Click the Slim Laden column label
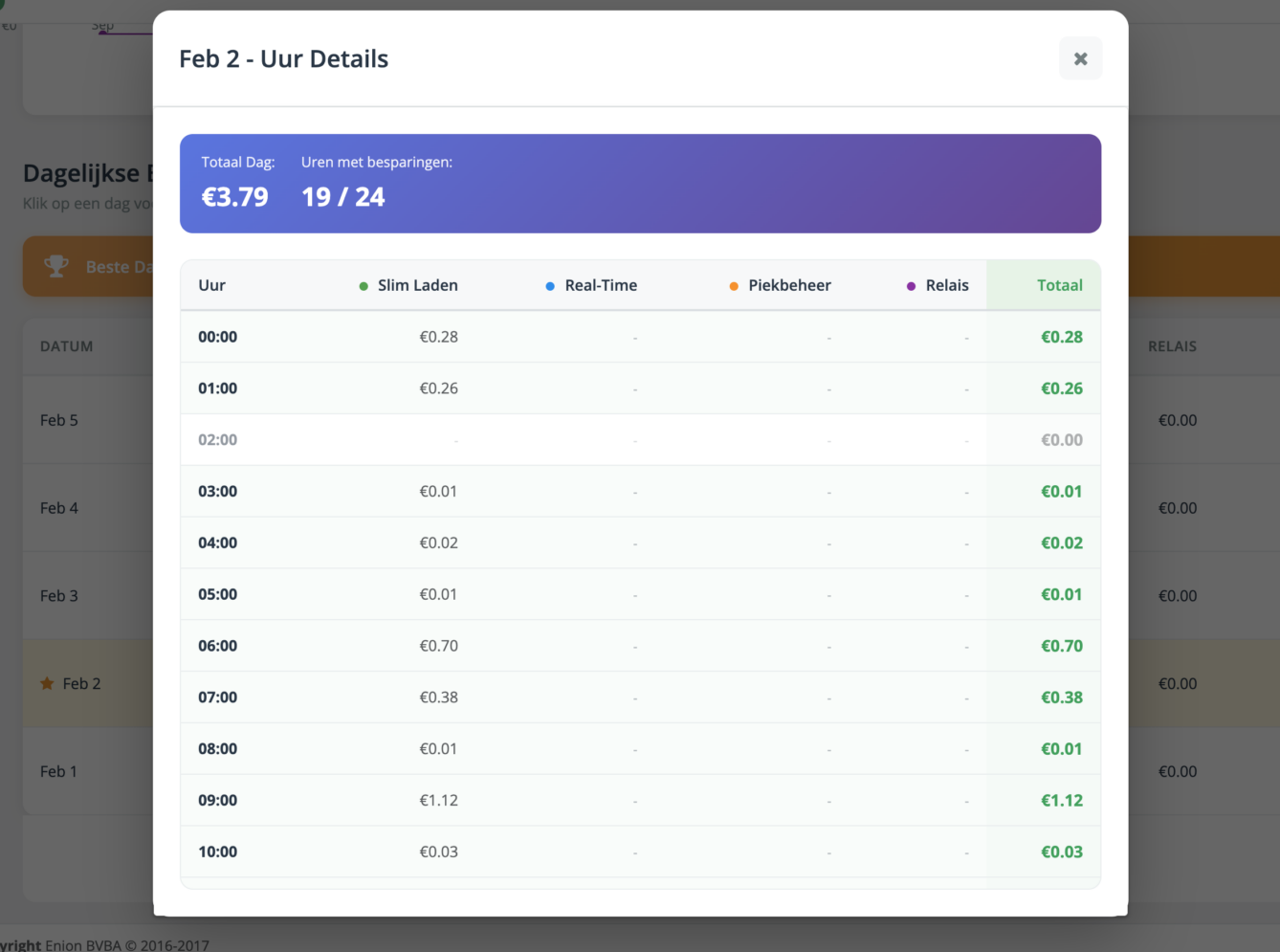This screenshot has width=1280, height=952. click(x=417, y=285)
